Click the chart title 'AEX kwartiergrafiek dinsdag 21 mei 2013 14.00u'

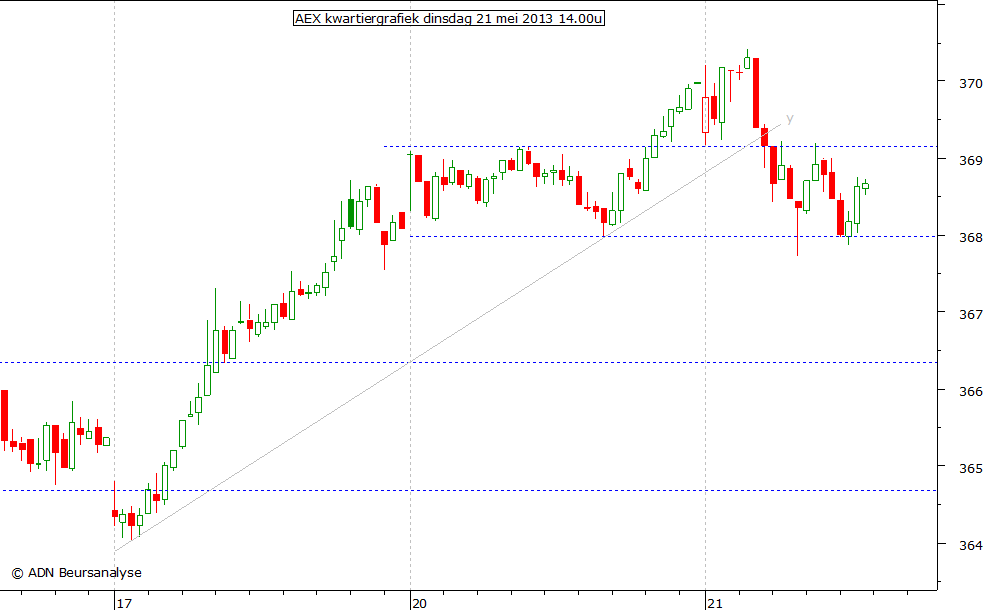coord(449,18)
